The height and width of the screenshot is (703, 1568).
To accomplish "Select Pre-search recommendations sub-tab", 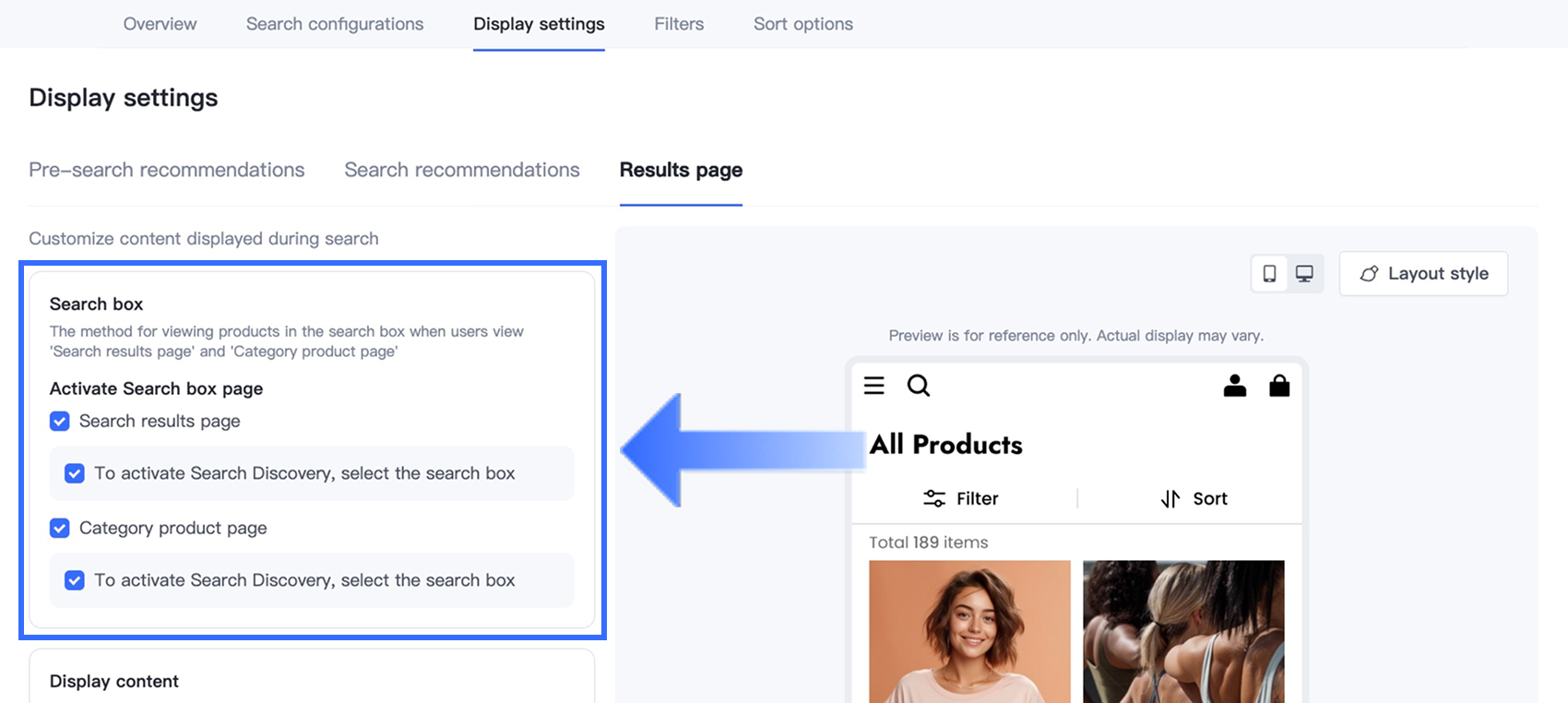I will coord(166,170).
